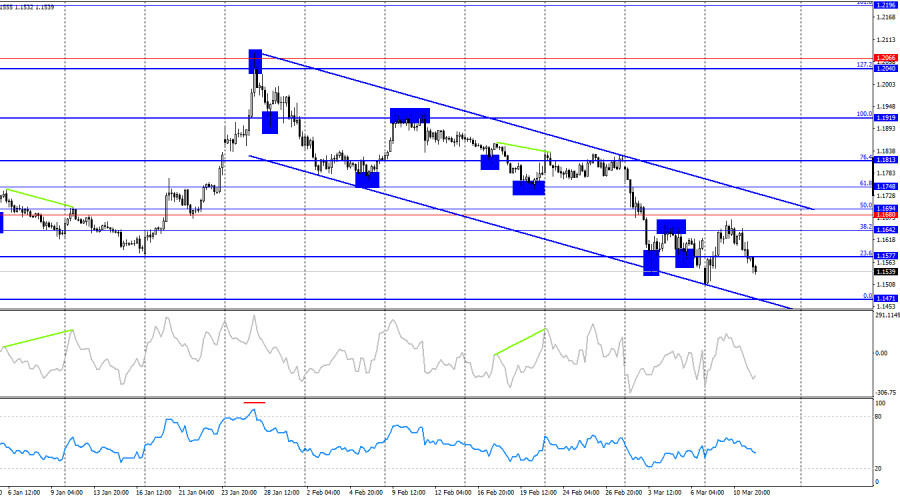This screenshot has width=900, height=500.
Task: Click the 127.2 Fibonacci level label
Action: tap(865, 64)
